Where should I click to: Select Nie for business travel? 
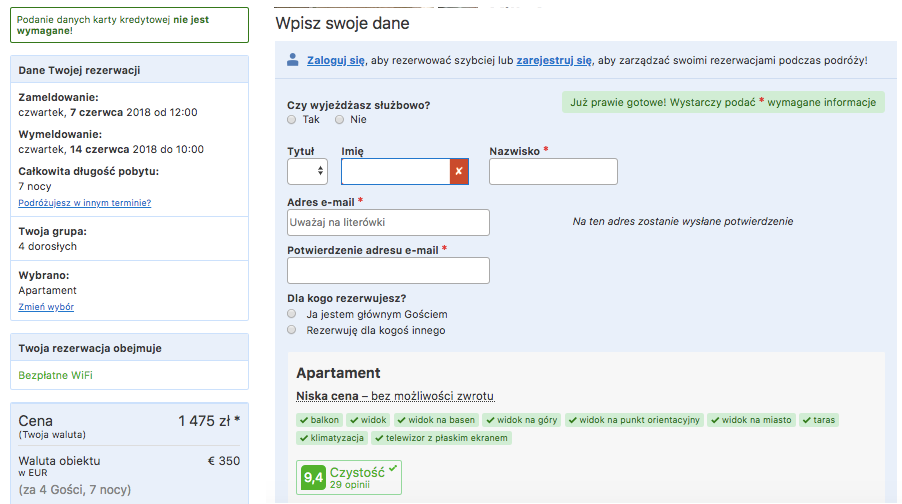339,120
